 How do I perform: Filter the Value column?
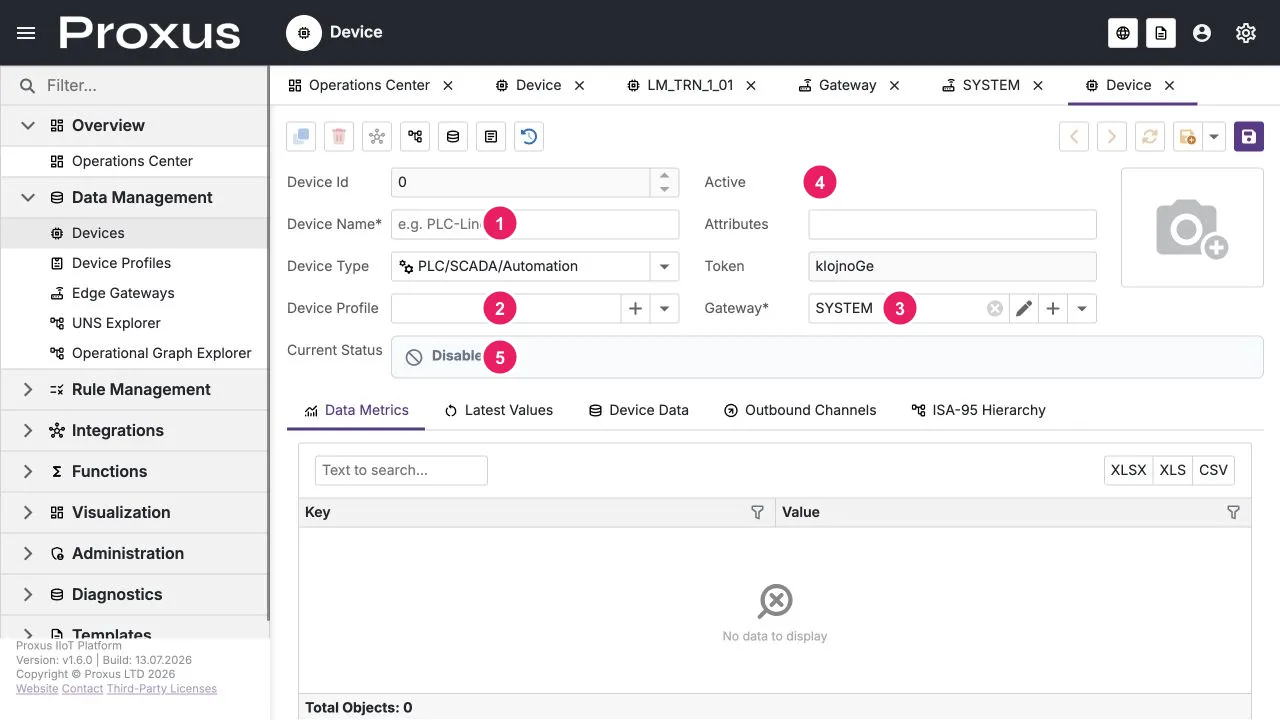pyautogui.click(x=1233, y=512)
